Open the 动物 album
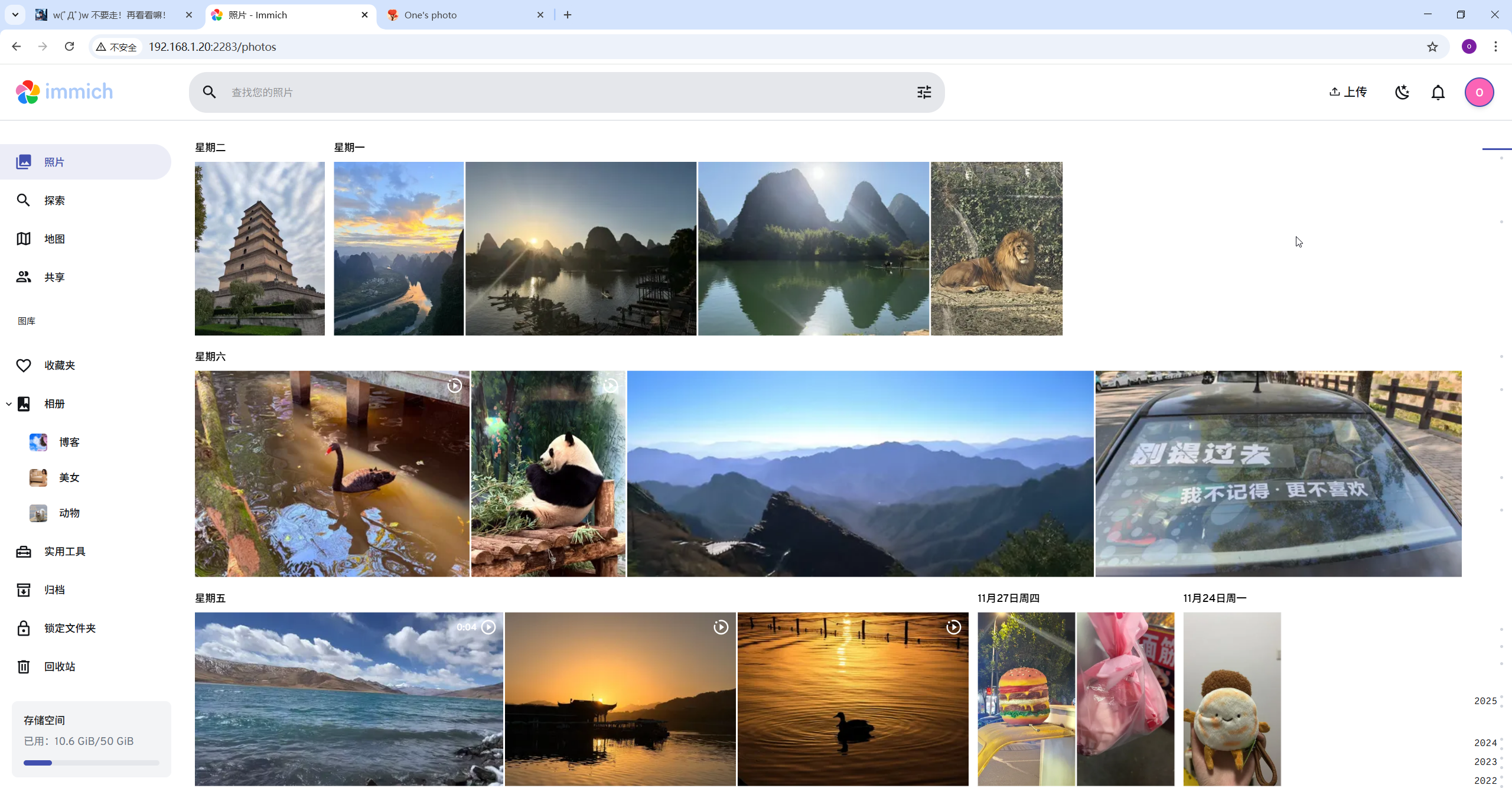This screenshot has height=788, width=1512. (x=69, y=513)
